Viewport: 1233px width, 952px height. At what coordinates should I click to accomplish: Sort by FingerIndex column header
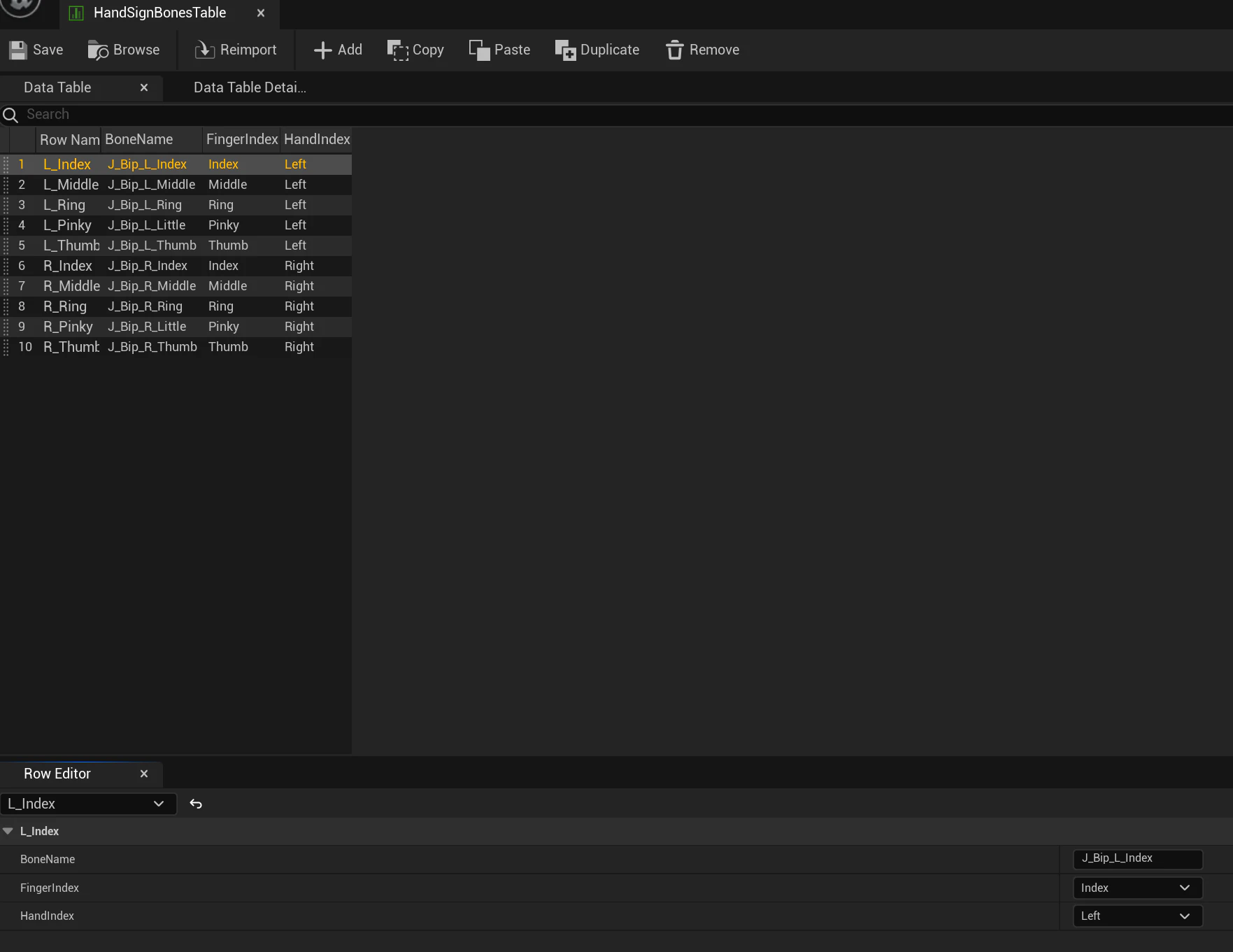[x=242, y=140]
